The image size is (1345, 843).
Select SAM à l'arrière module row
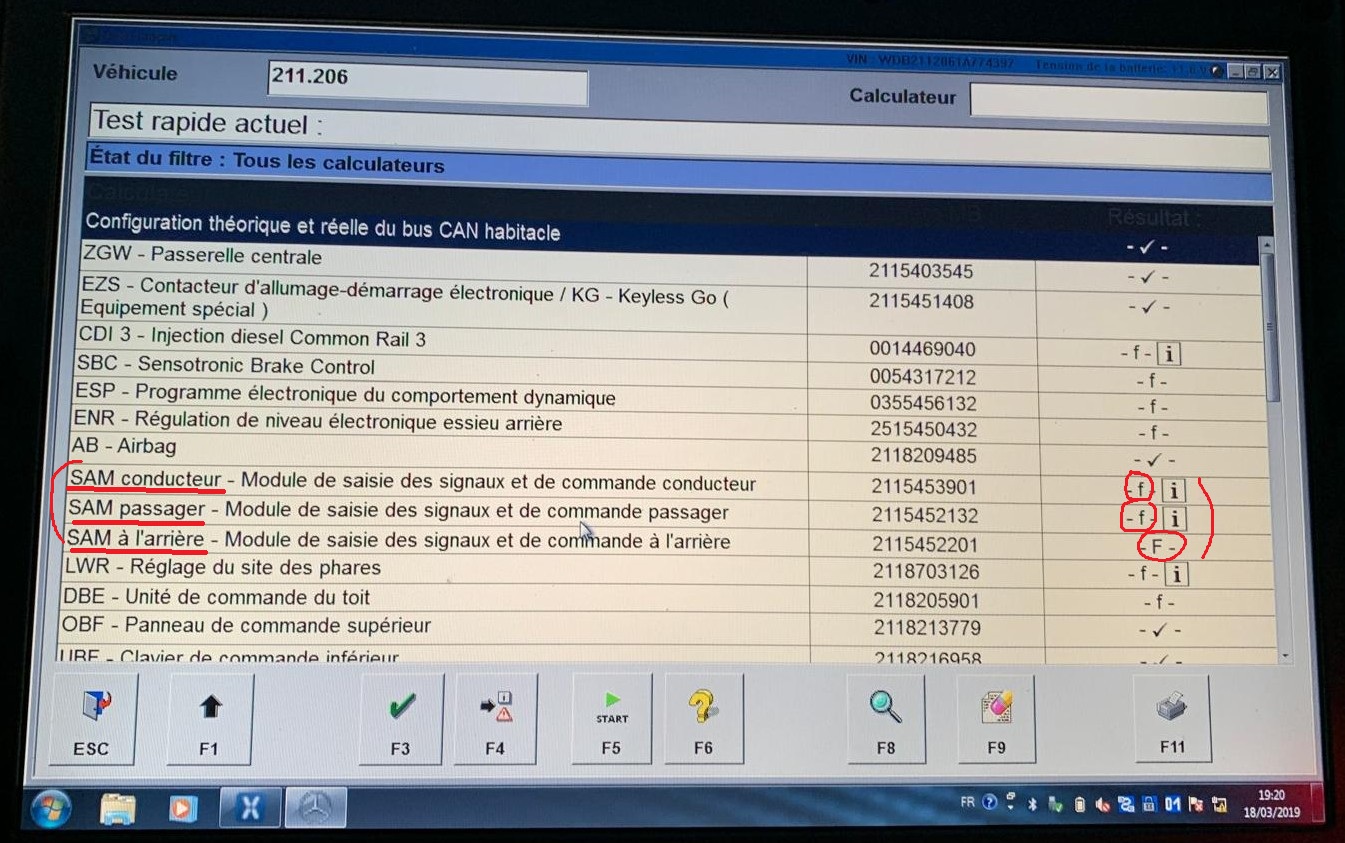pyautogui.click(x=672, y=543)
